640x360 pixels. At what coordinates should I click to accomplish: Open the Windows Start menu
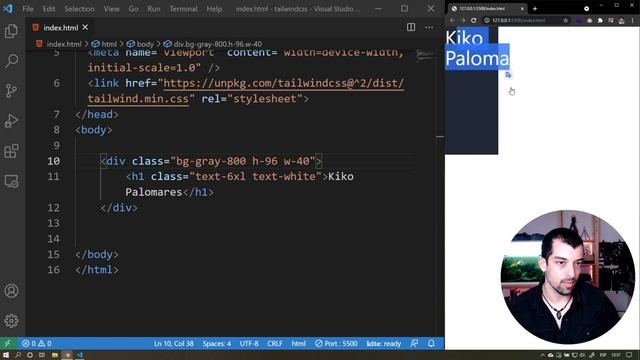pyautogui.click(x=6, y=355)
